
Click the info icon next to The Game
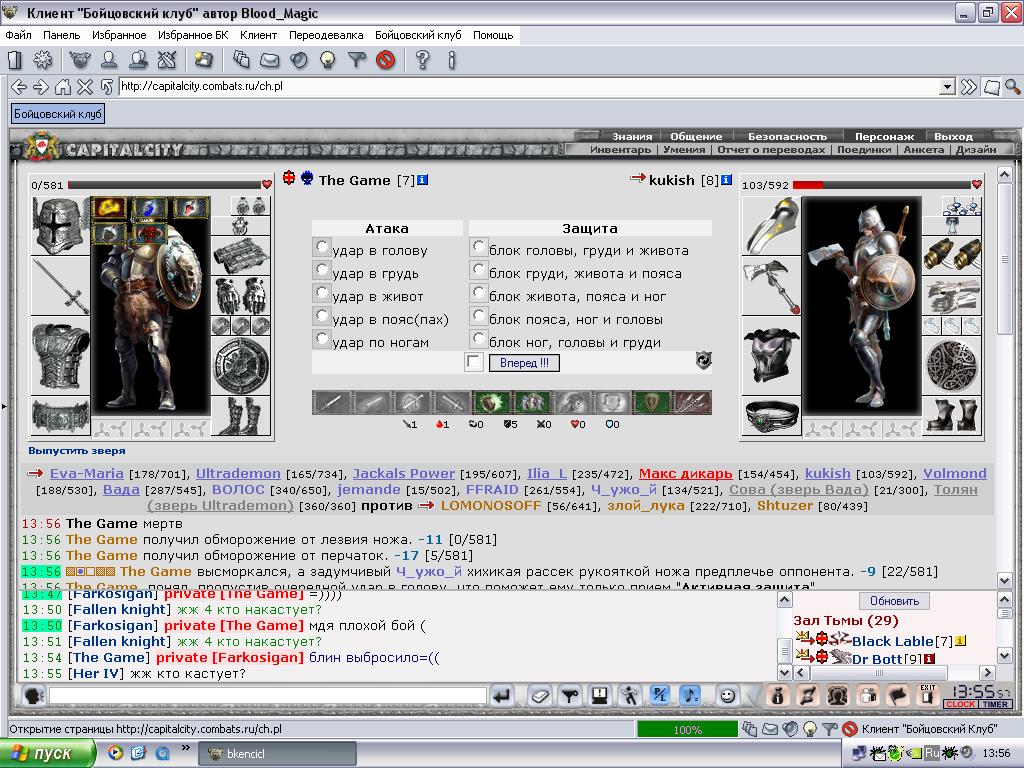tap(423, 180)
